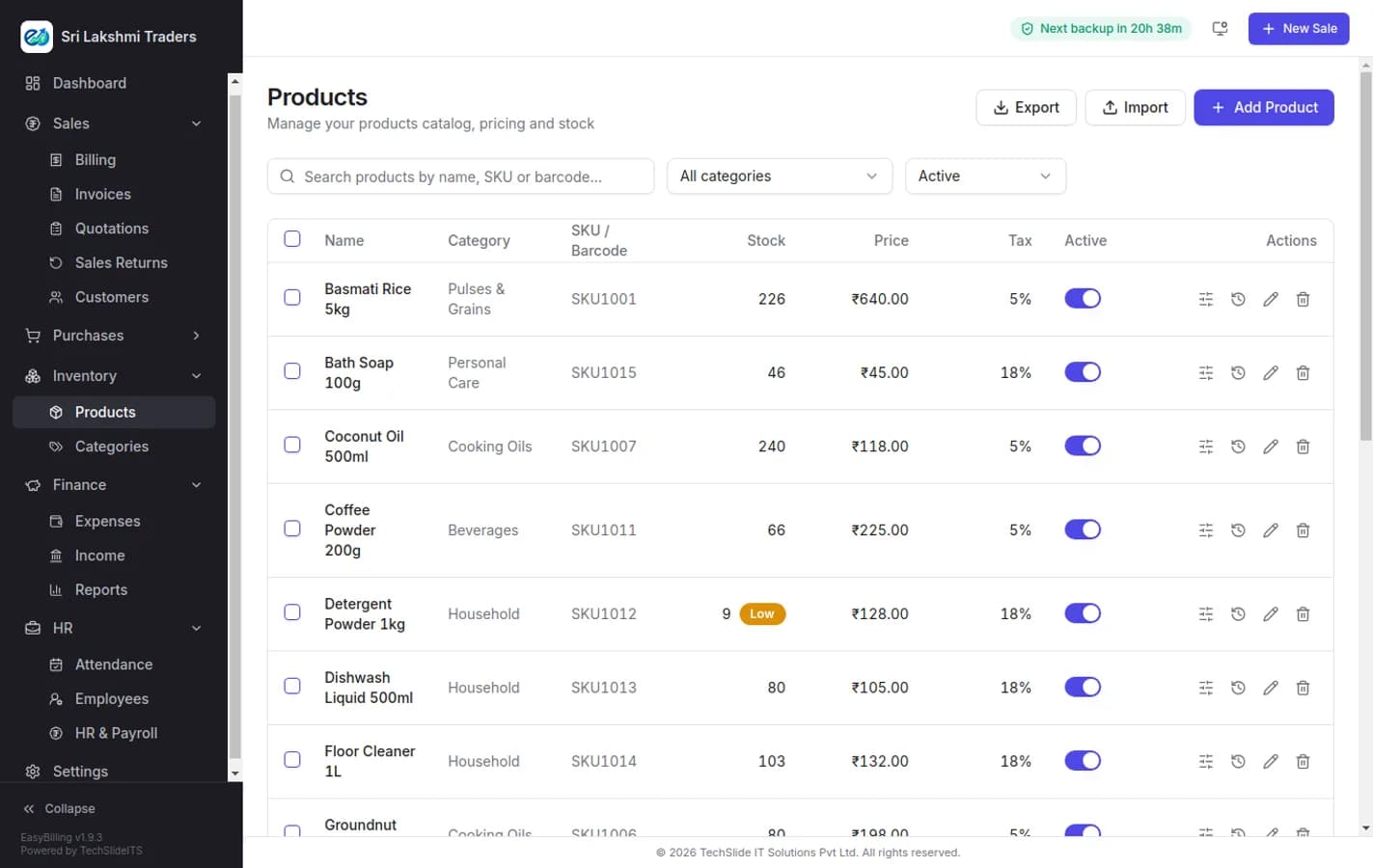
Task: Toggle Active switch for Bath Soap 100g
Action: point(1083,372)
